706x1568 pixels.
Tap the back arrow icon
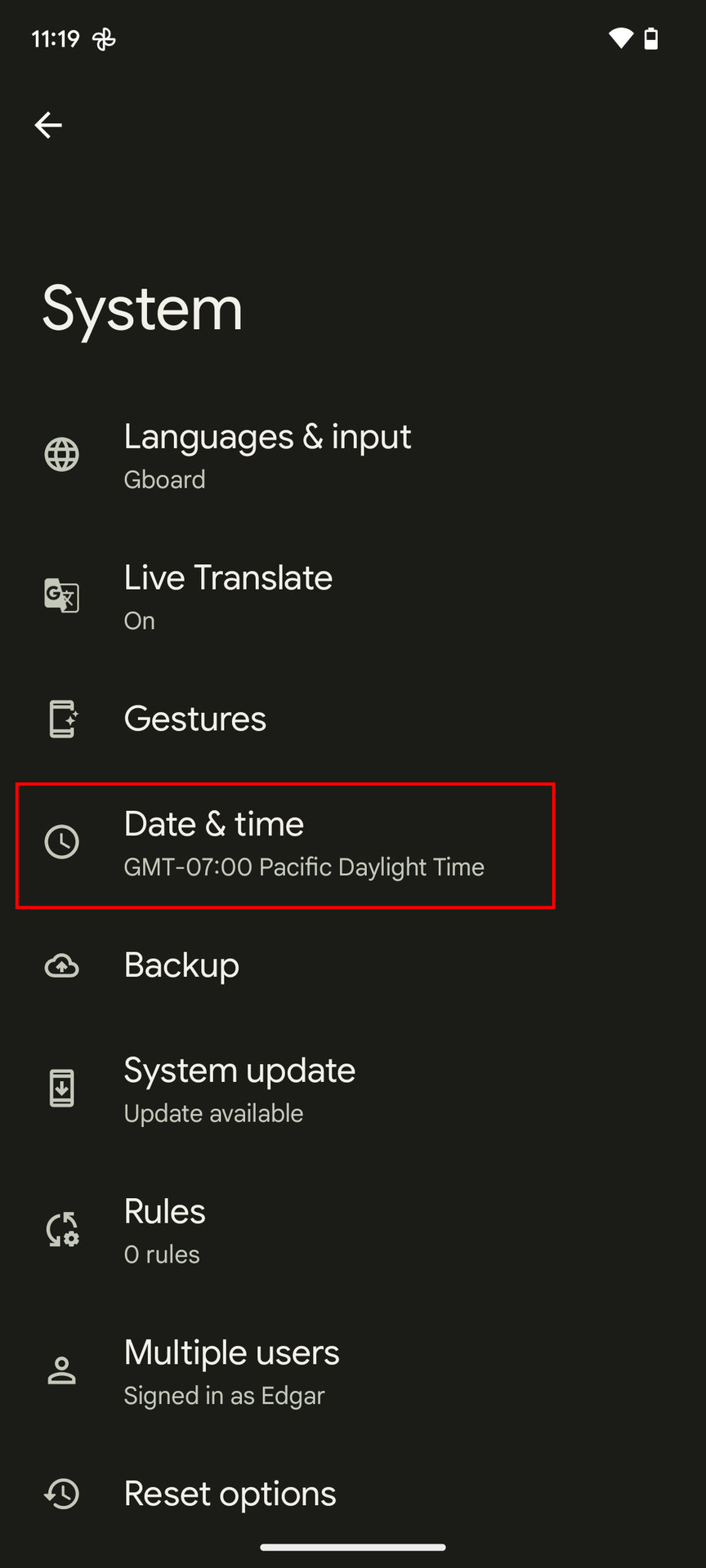(x=48, y=125)
